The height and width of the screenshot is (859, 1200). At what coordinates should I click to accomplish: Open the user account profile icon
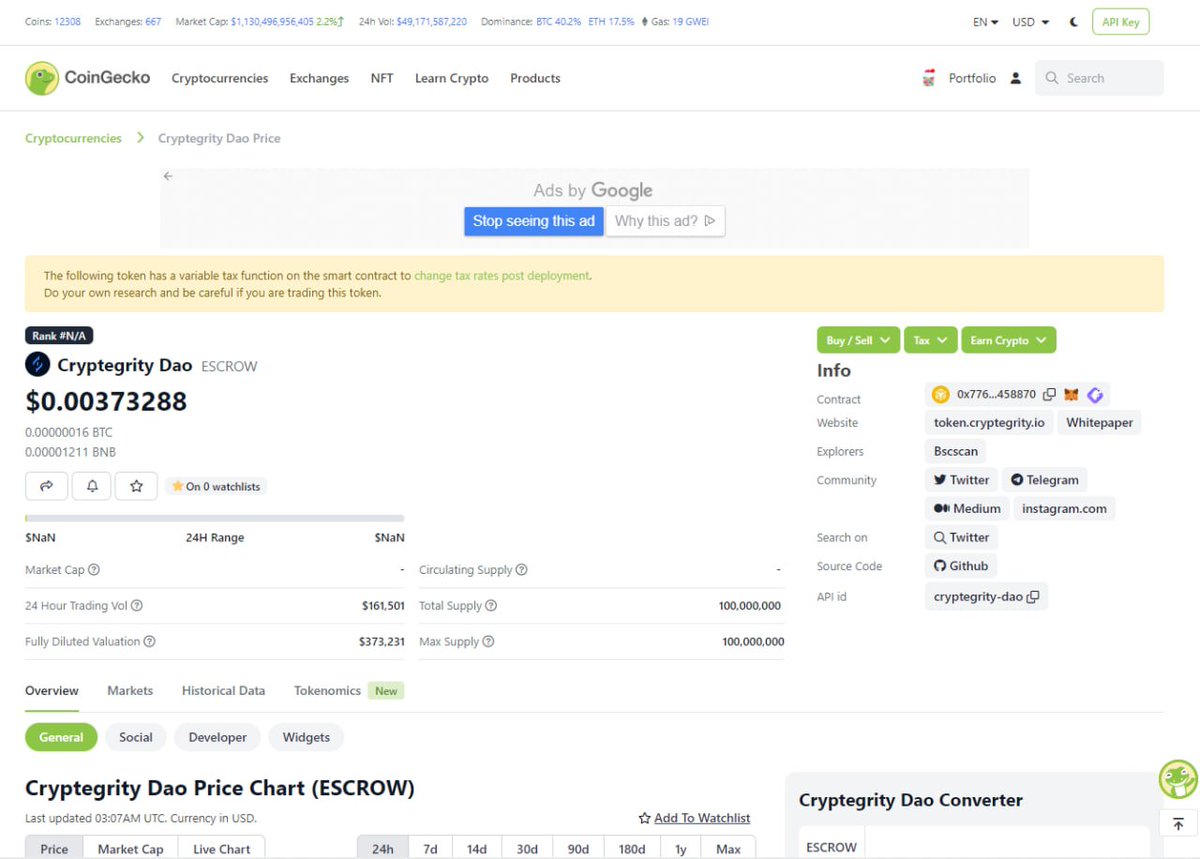coord(1016,78)
